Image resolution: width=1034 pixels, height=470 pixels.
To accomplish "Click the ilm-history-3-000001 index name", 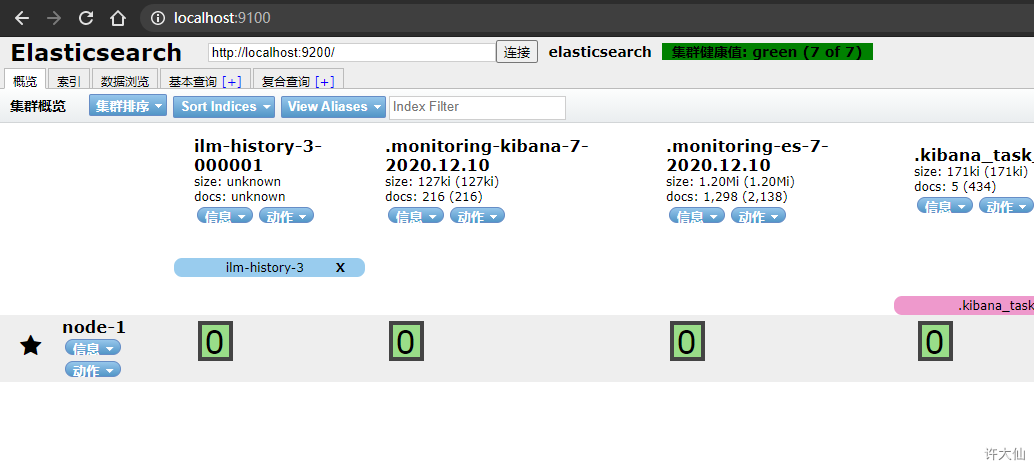I will 258,155.
